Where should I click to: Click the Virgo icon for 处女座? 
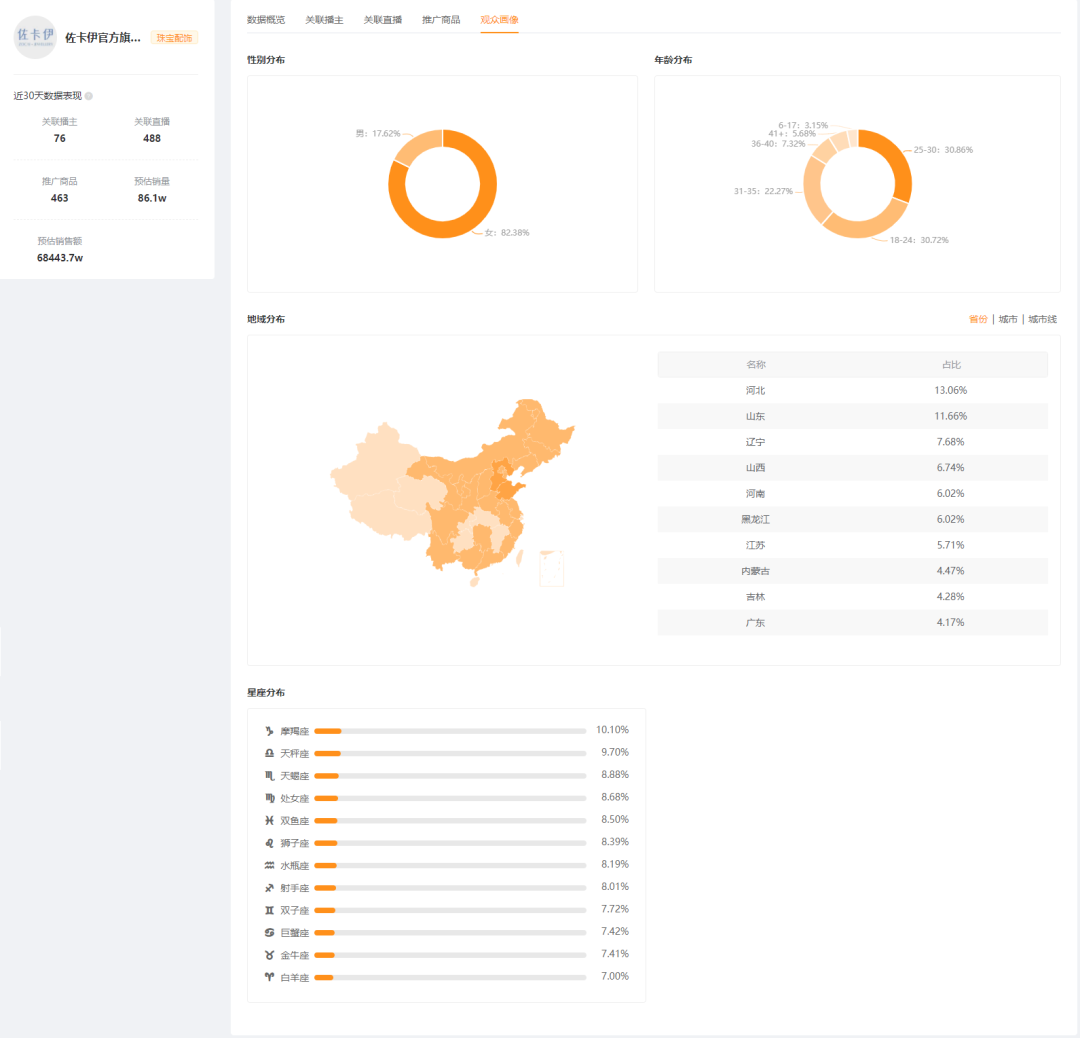pos(269,798)
